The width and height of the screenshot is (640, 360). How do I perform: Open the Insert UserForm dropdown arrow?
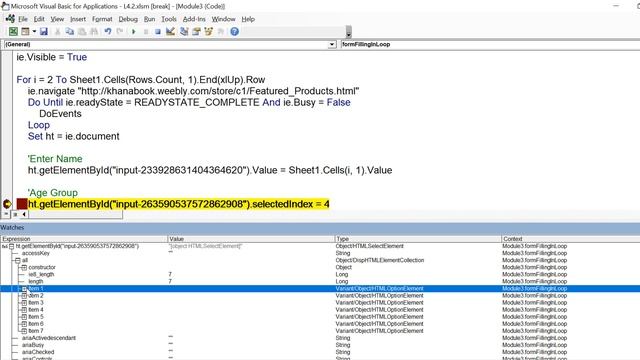tap(34, 31)
